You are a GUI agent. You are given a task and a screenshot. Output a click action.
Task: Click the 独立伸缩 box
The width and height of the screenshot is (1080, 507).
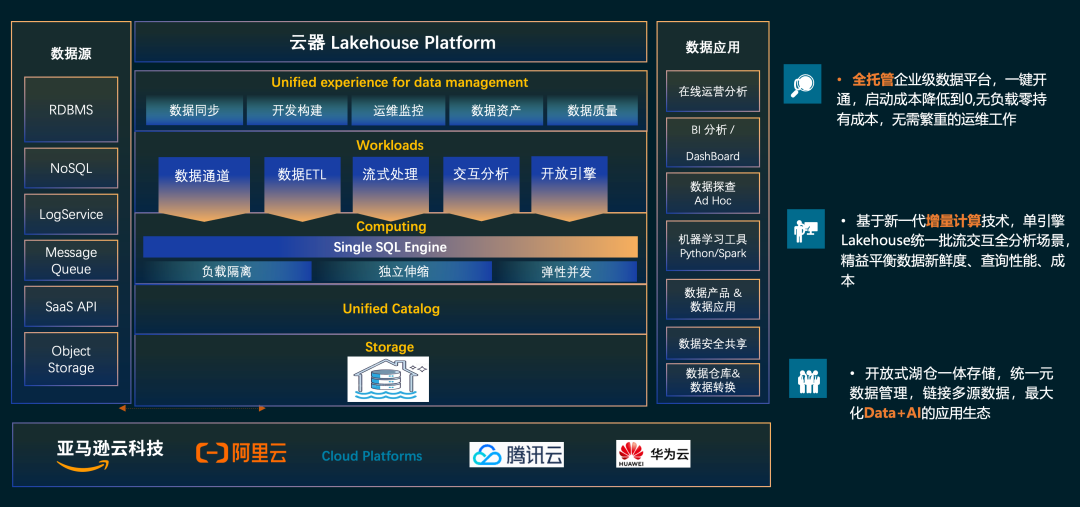tap(404, 271)
